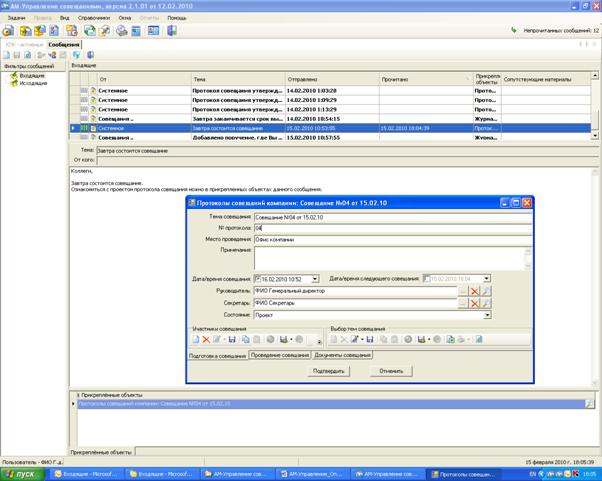
Task: Open the Состояние dropdown
Action: [487, 315]
